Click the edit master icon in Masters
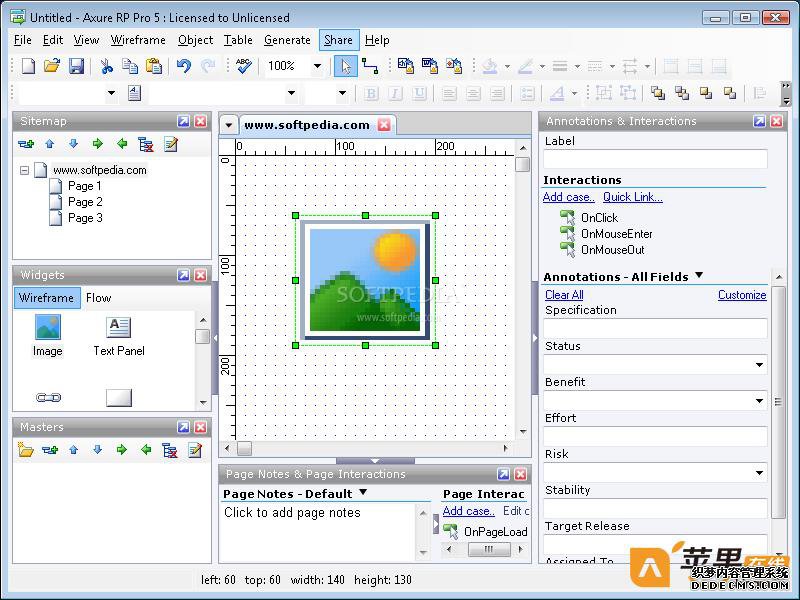The height and width of the screenshot is (600, 800). pos(194,450)
